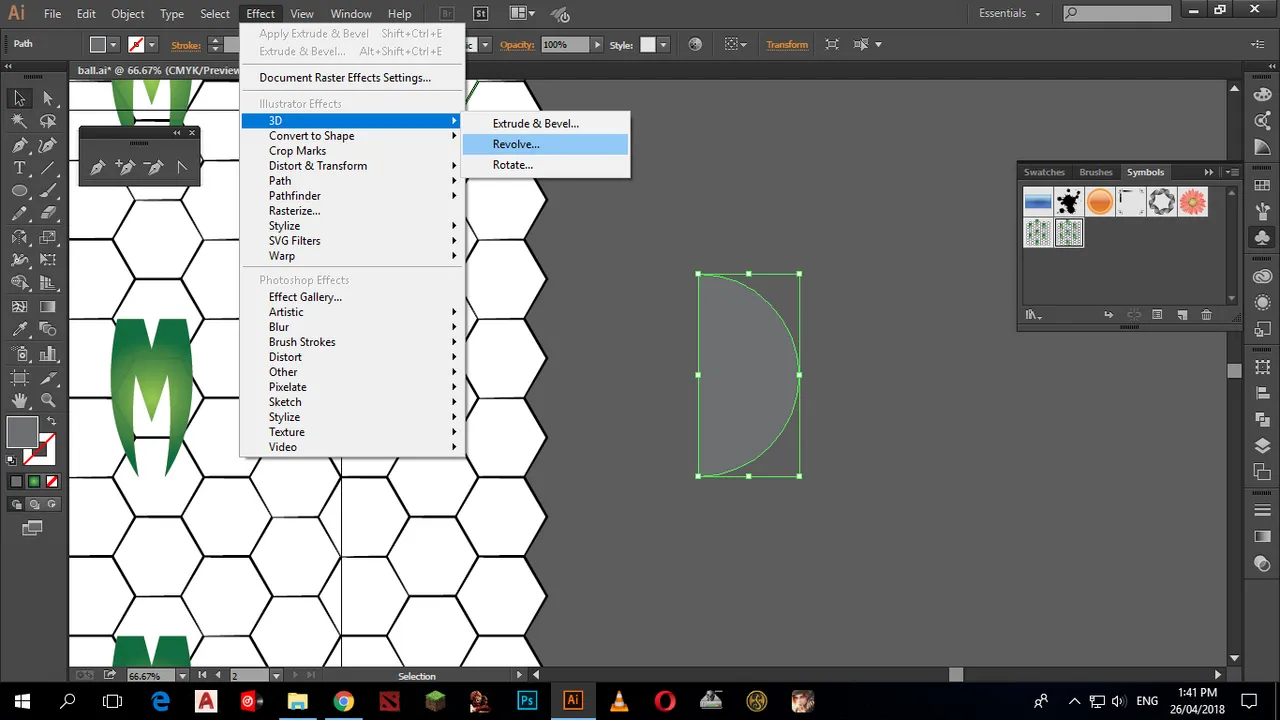Open Distort & Transform effect submenu
Screen dimensions: 1280x720
pyautogui.click(x=352, y=166)
